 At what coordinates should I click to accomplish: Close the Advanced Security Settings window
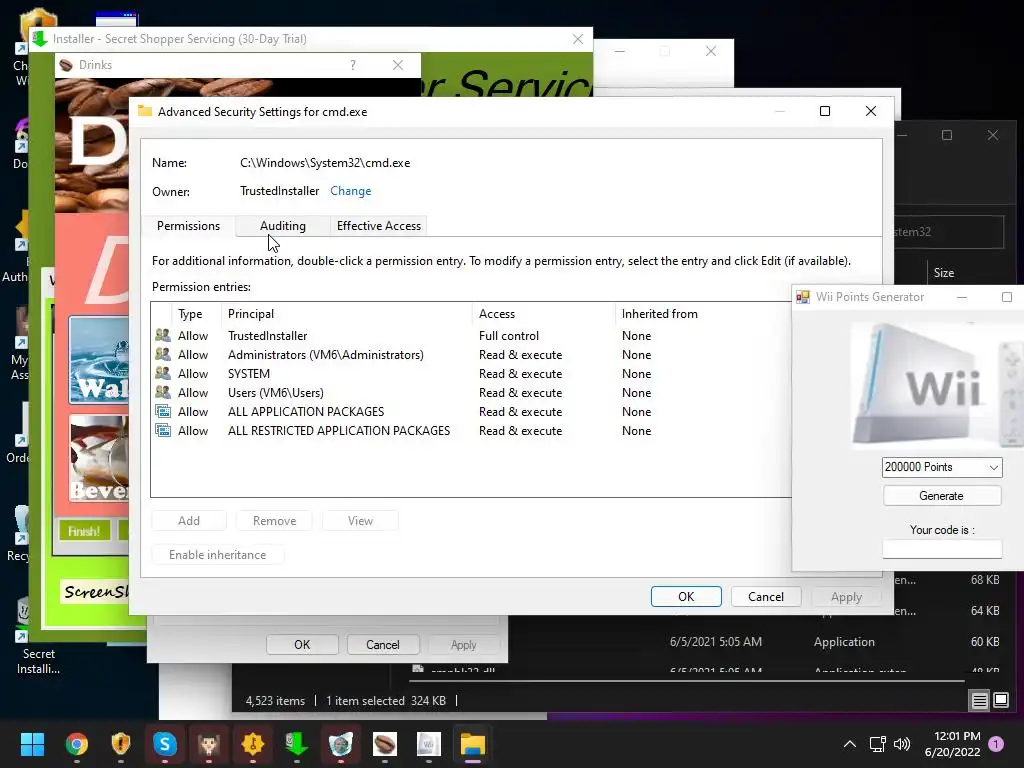coord(871,111)
